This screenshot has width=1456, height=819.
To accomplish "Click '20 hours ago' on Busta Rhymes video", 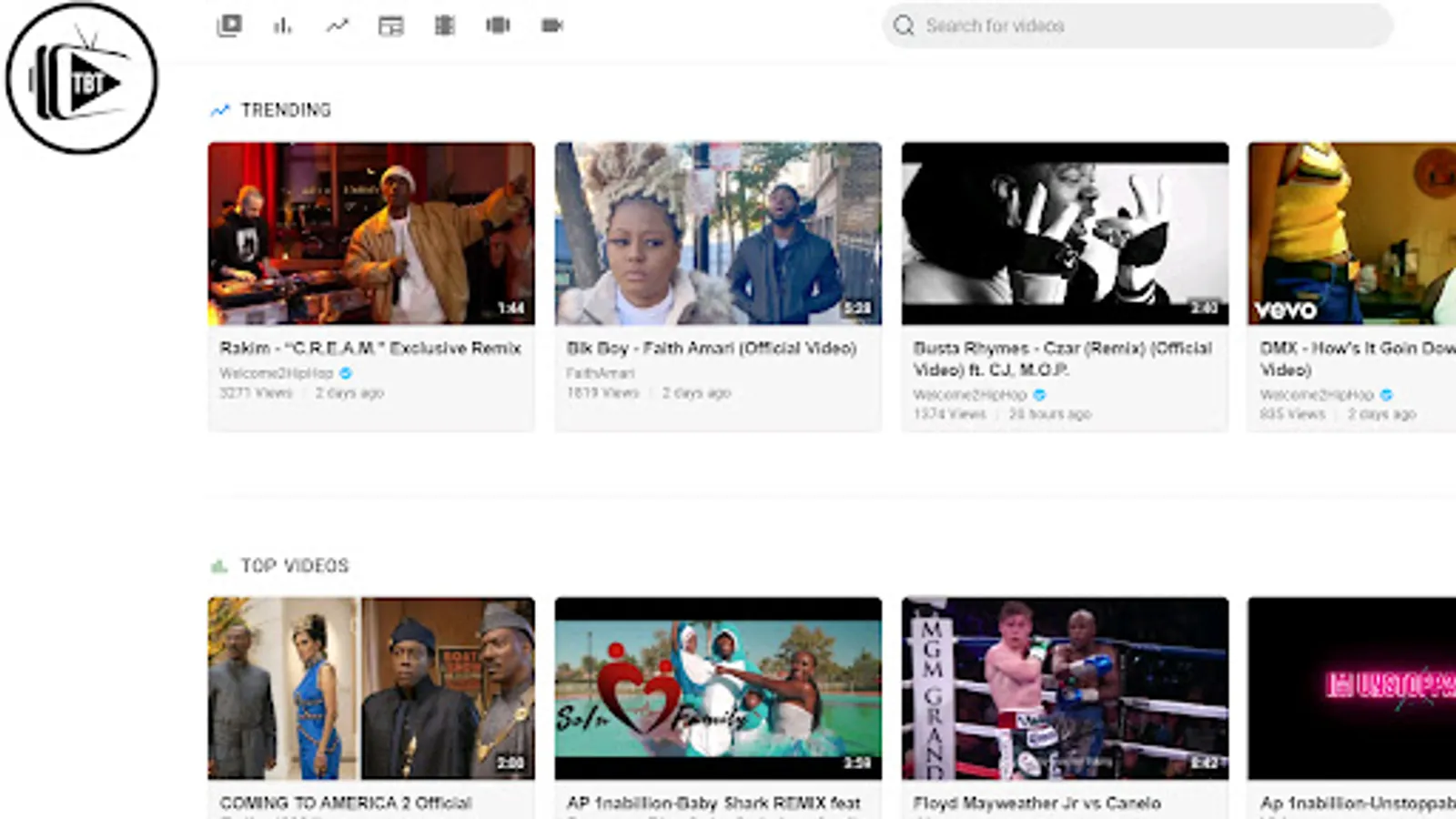I will 1049,414.
